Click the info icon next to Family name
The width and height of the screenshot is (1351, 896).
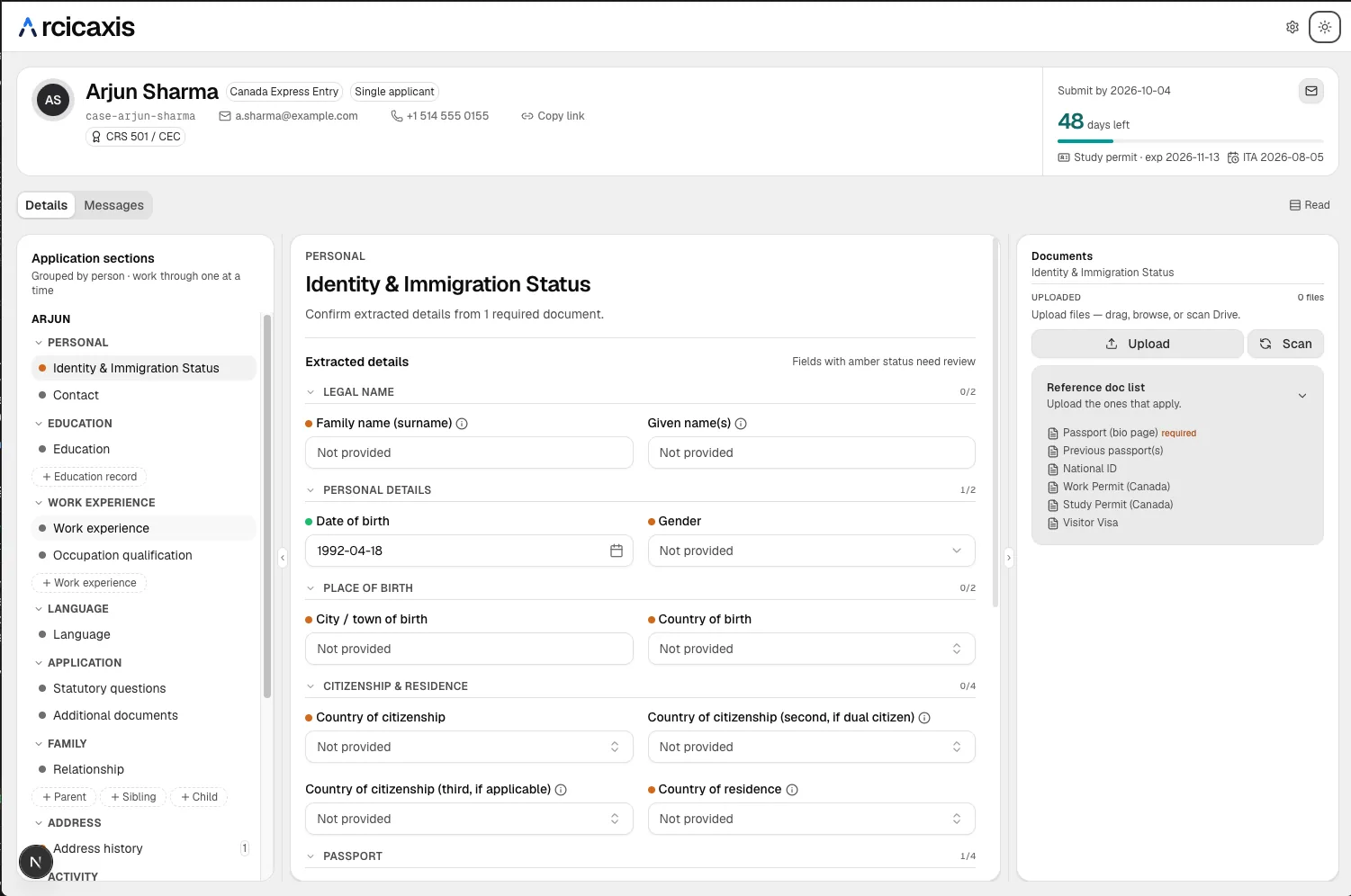462,424
